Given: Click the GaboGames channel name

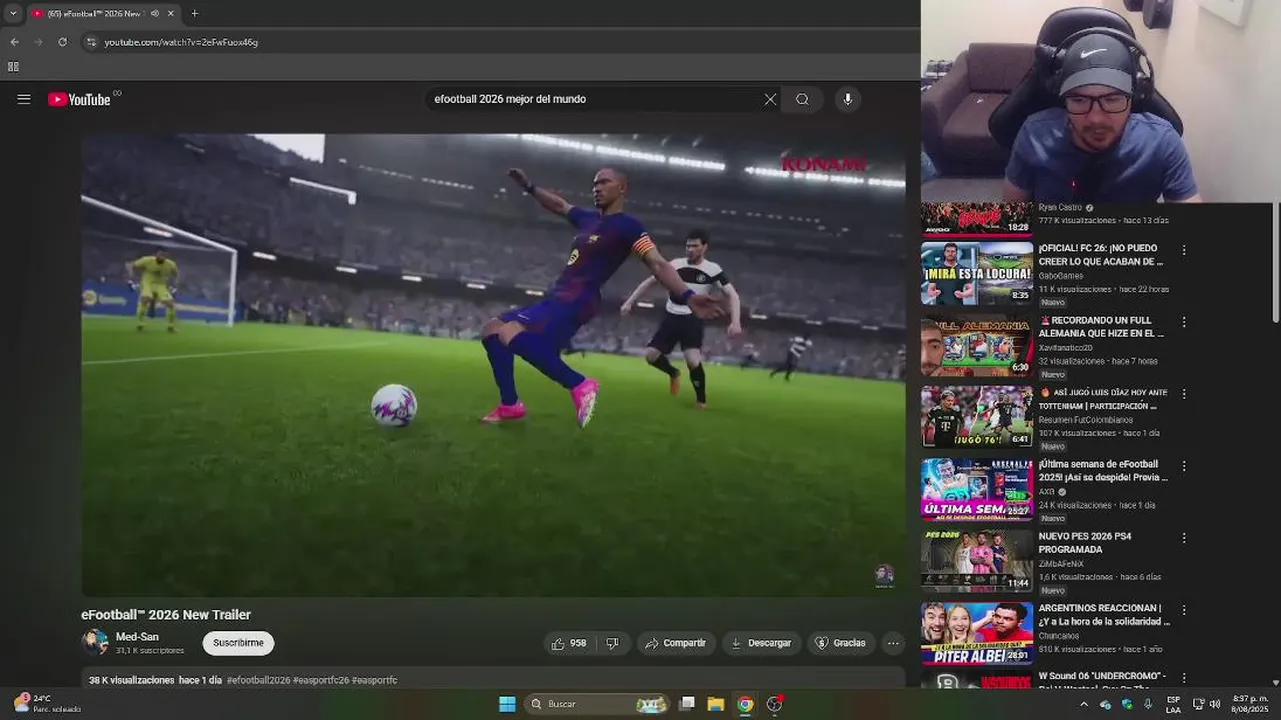Looking at the screenshot, I should pos(1061,276).
